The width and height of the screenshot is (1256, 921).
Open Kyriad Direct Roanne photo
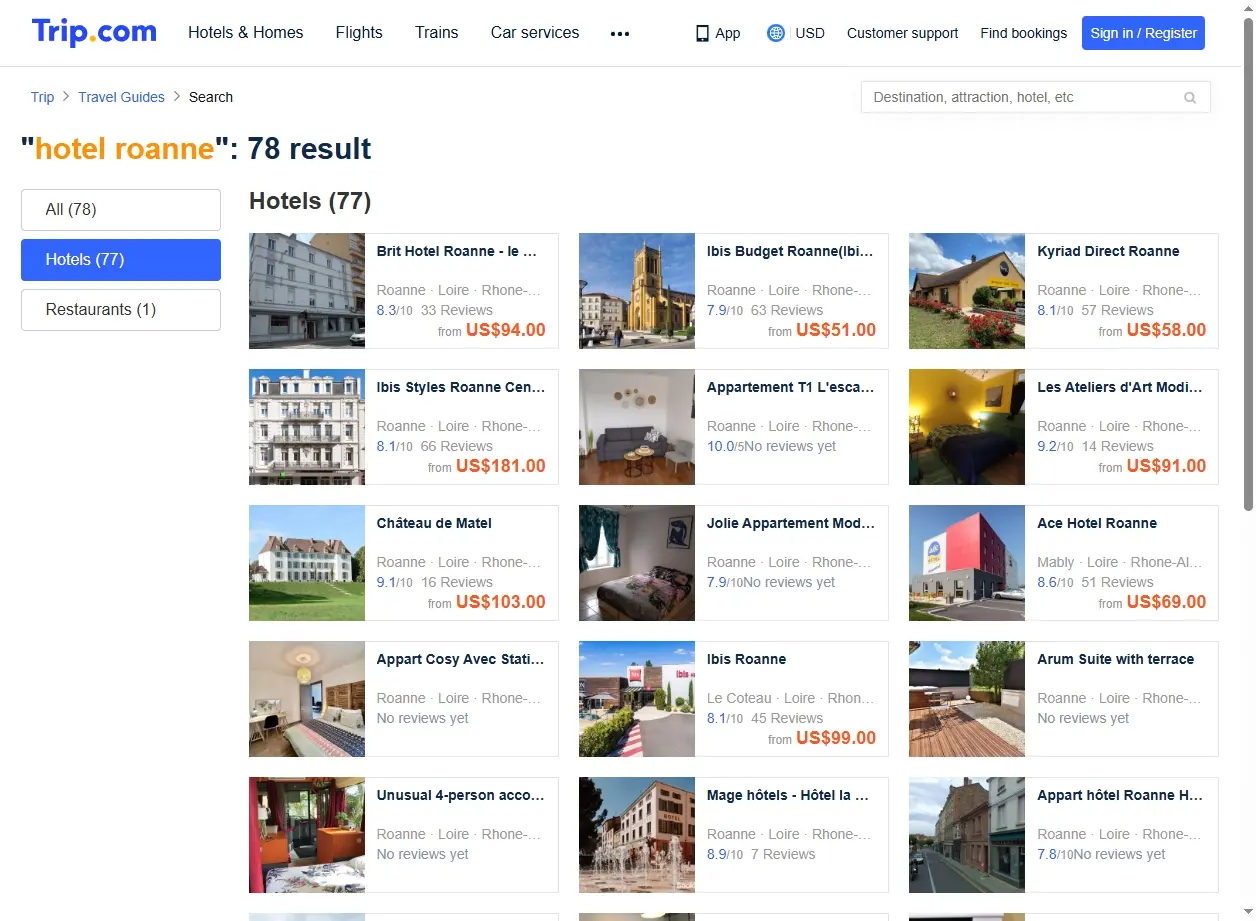967,291
